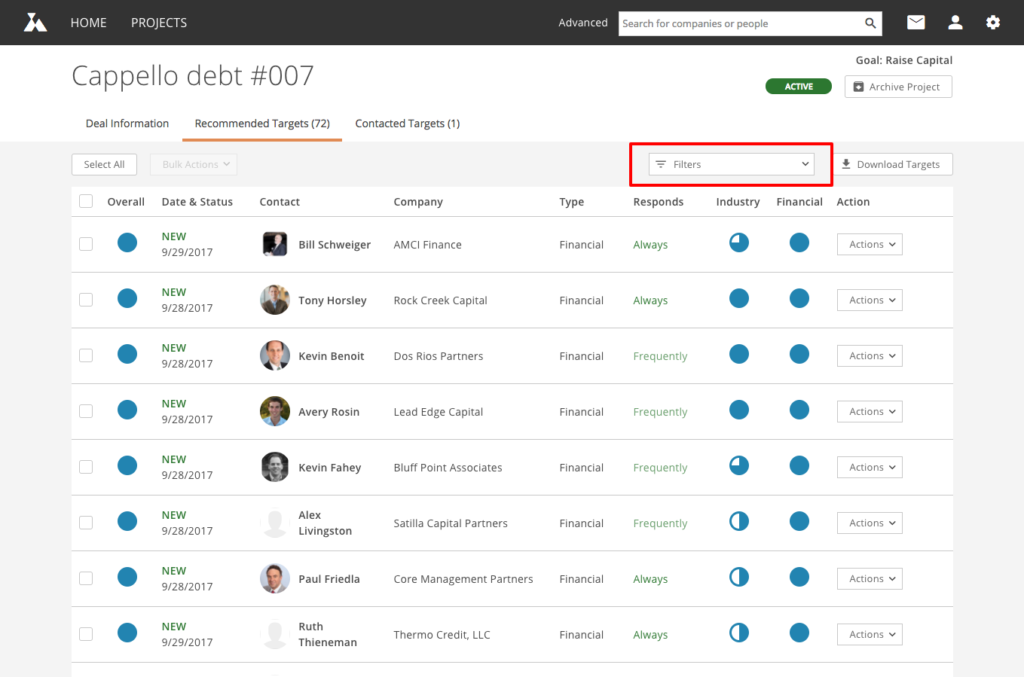Open the settings gear icon

[x=993, y=23]
